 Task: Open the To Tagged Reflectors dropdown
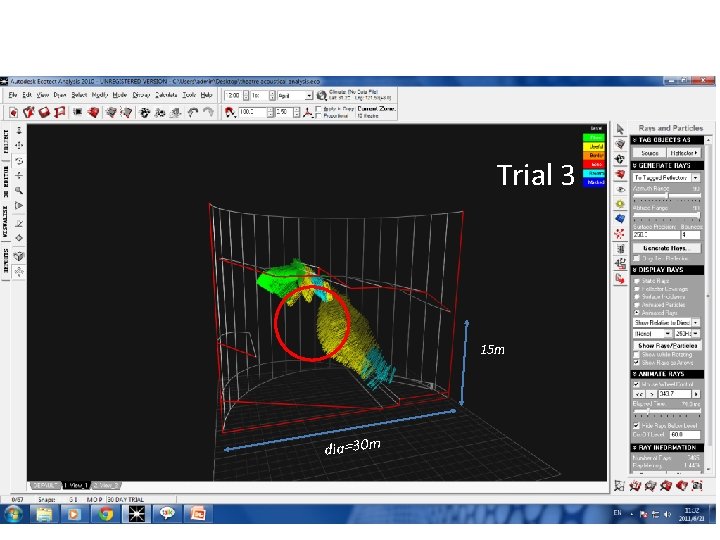coord(666,178)
